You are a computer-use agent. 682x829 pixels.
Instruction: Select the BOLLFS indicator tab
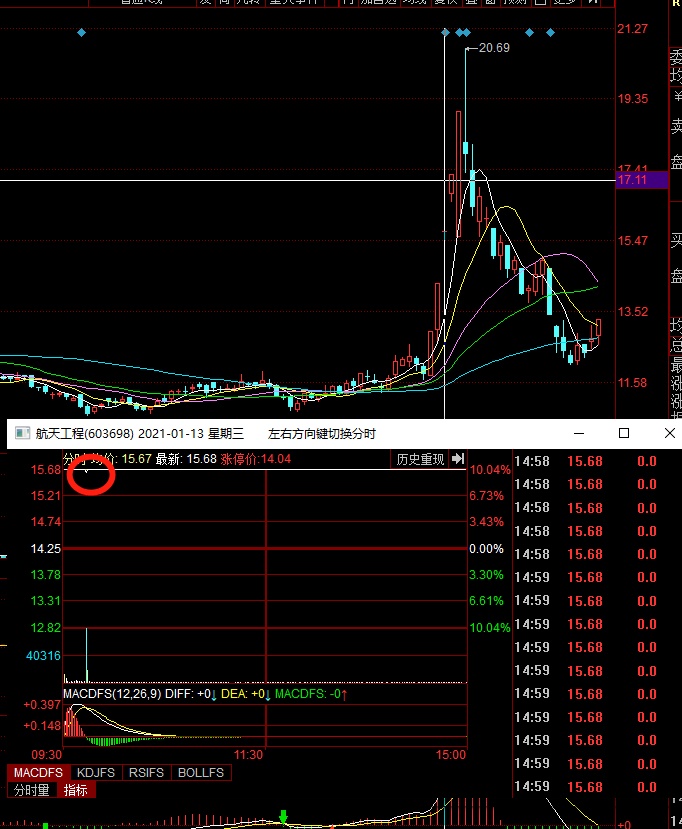point(201,772)
